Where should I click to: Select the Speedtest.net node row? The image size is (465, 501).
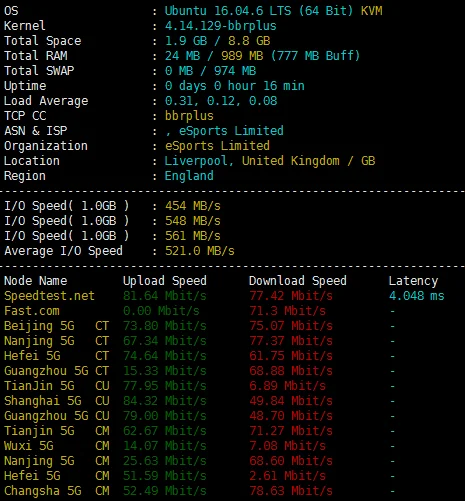point(224,296)
